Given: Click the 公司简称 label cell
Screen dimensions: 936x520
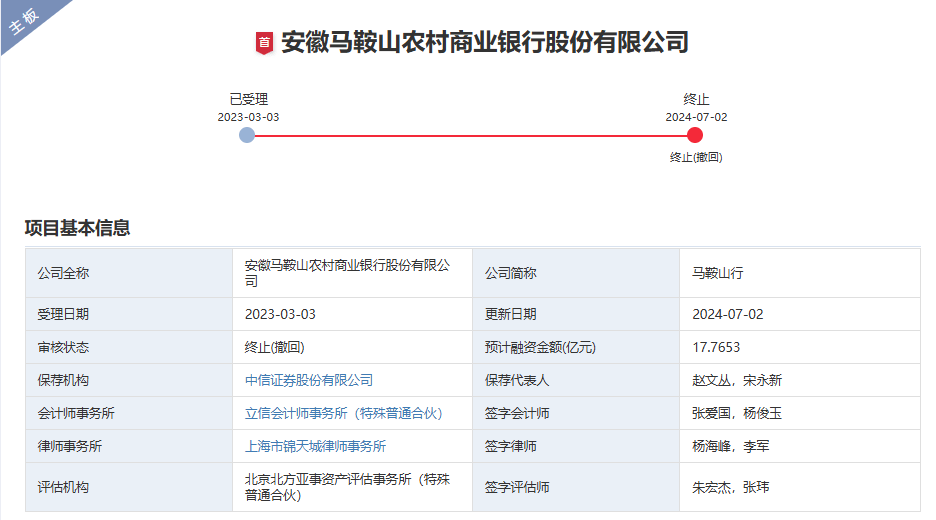Looking at the screenshot, I should point(576,273).
